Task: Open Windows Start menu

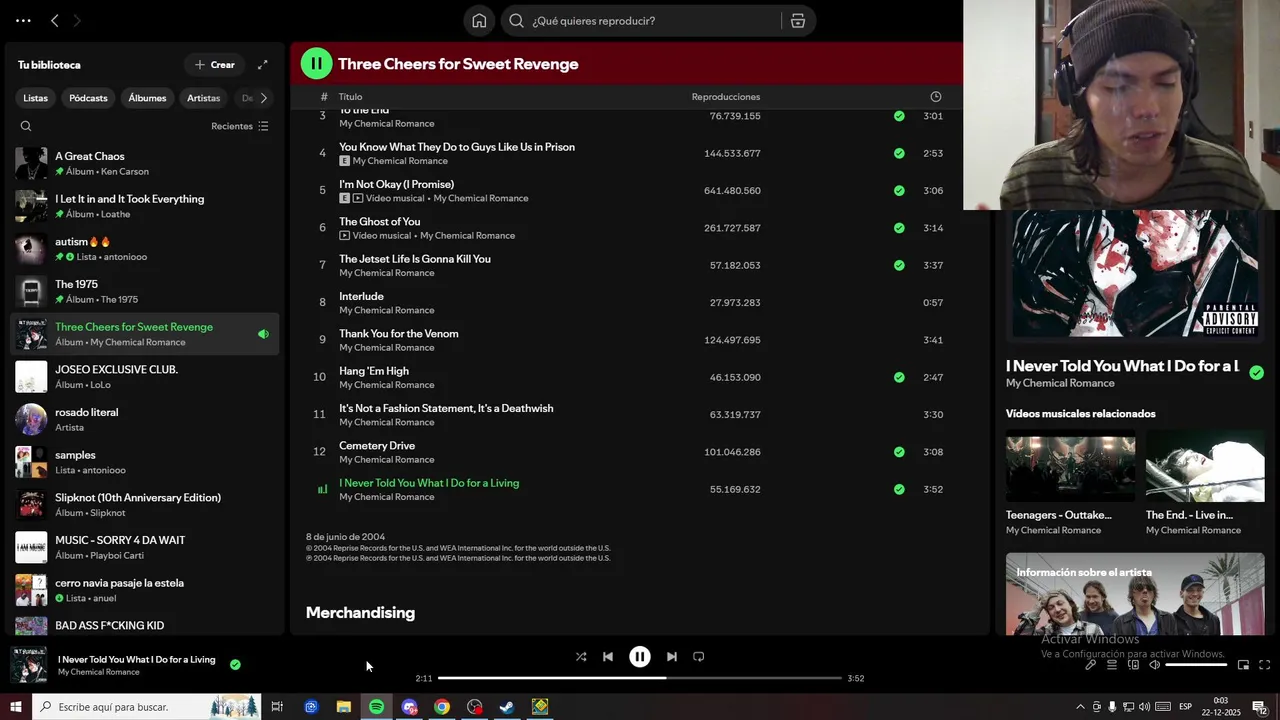Action: pyautogui.click(x=15, y=707)
